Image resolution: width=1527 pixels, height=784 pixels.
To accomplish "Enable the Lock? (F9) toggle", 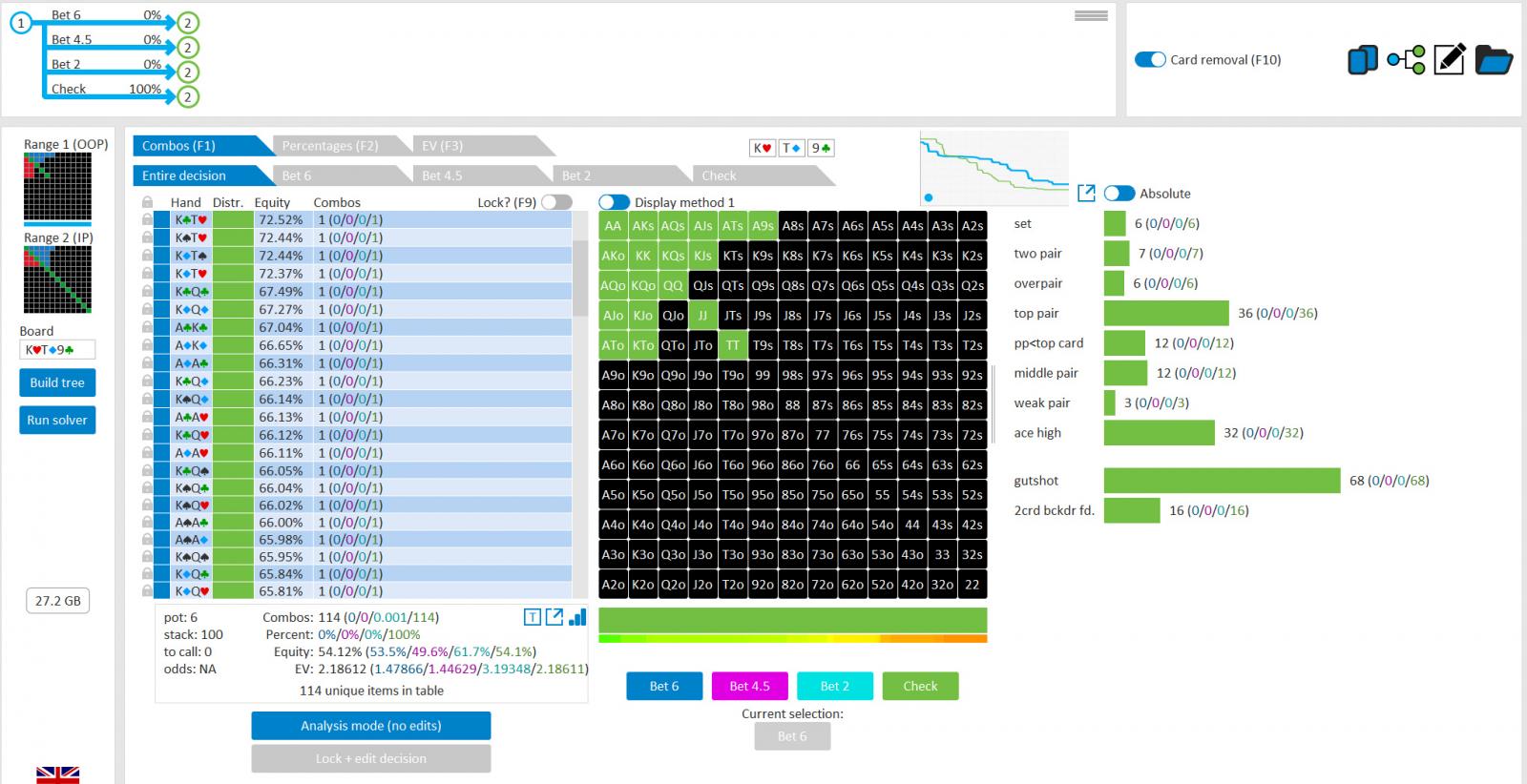I will [x=556, y=202].
